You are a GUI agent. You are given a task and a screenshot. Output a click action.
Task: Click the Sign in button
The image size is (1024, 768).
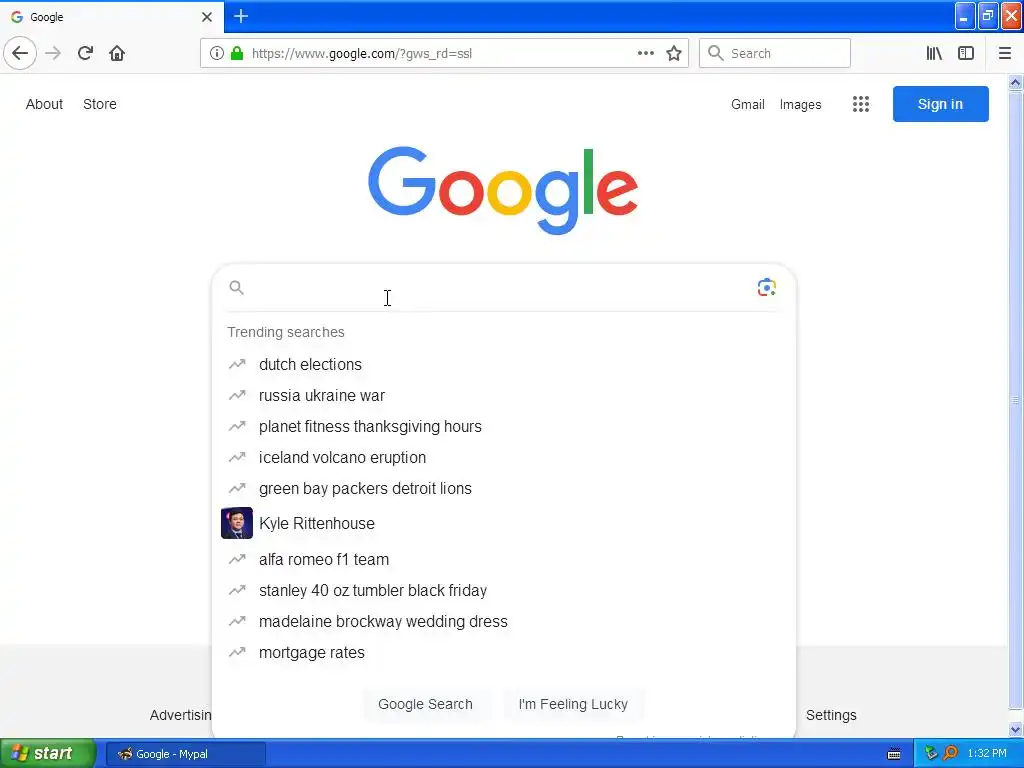point(940,104)
